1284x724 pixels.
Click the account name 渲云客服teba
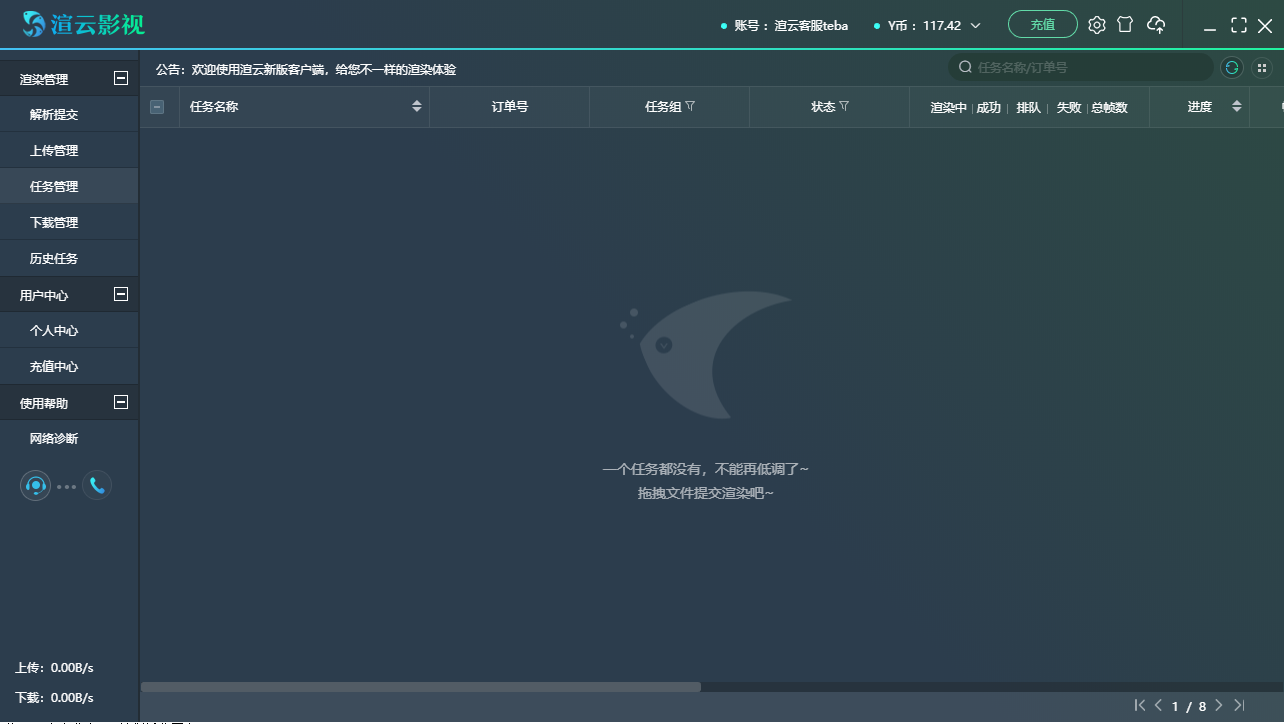[811, 26]
